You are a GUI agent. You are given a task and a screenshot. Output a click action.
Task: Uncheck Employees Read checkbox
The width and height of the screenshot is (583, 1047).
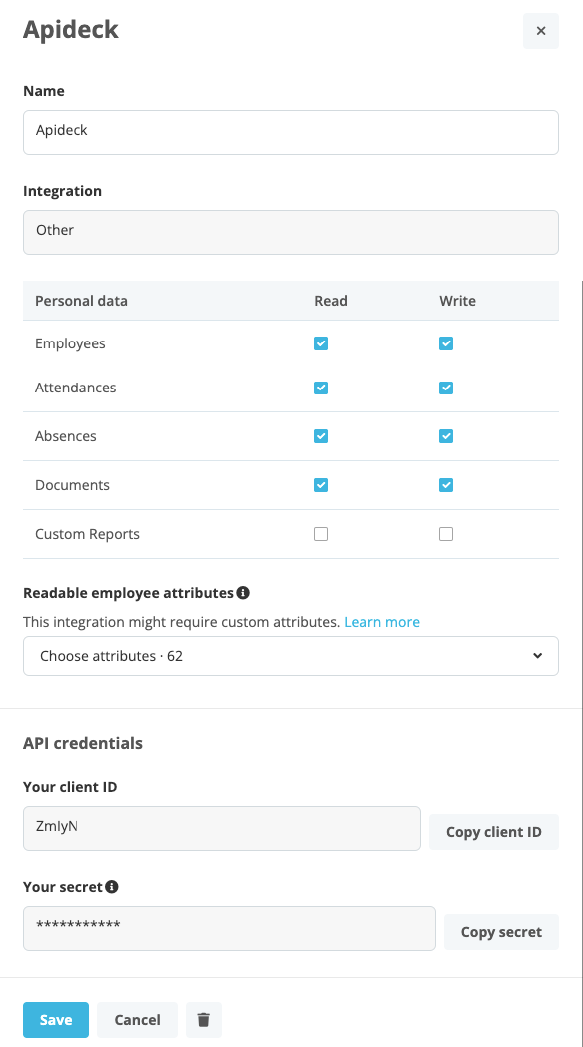(321, 343)
